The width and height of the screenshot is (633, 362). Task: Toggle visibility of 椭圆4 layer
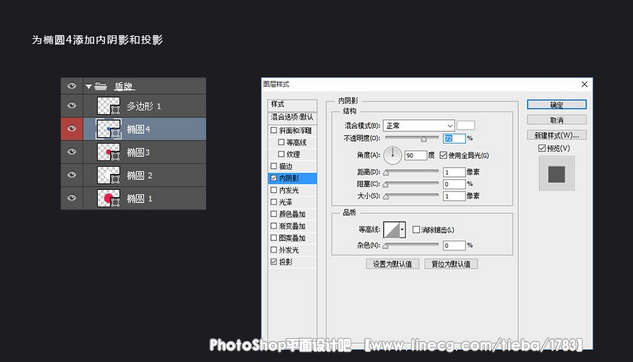pyautogui.click(x=71, y=129)
